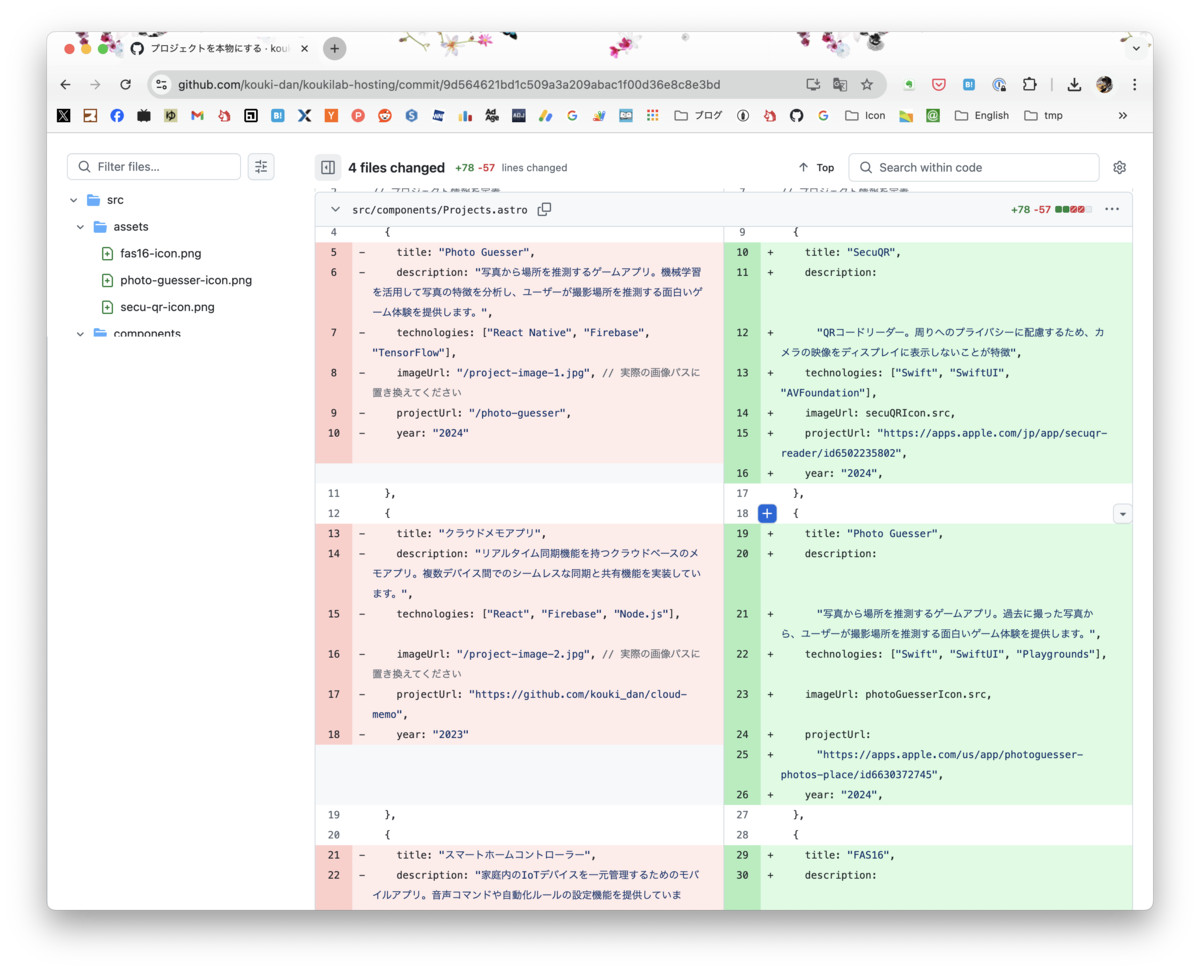Show more bookmarks chevron
1200x972 pixels.
1122,116
